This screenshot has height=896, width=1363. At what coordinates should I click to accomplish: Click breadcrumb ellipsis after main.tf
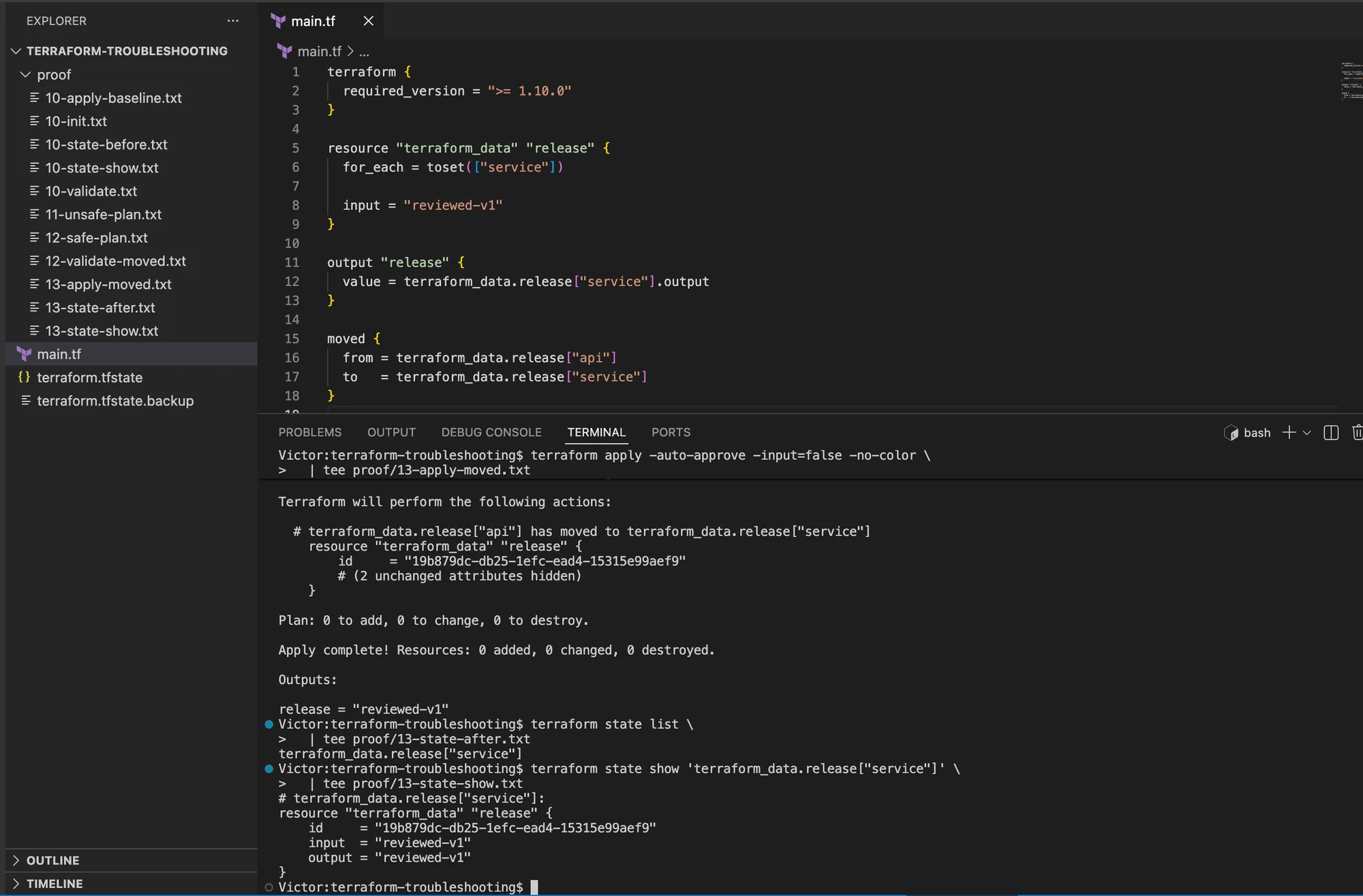(x=365, y=52)
